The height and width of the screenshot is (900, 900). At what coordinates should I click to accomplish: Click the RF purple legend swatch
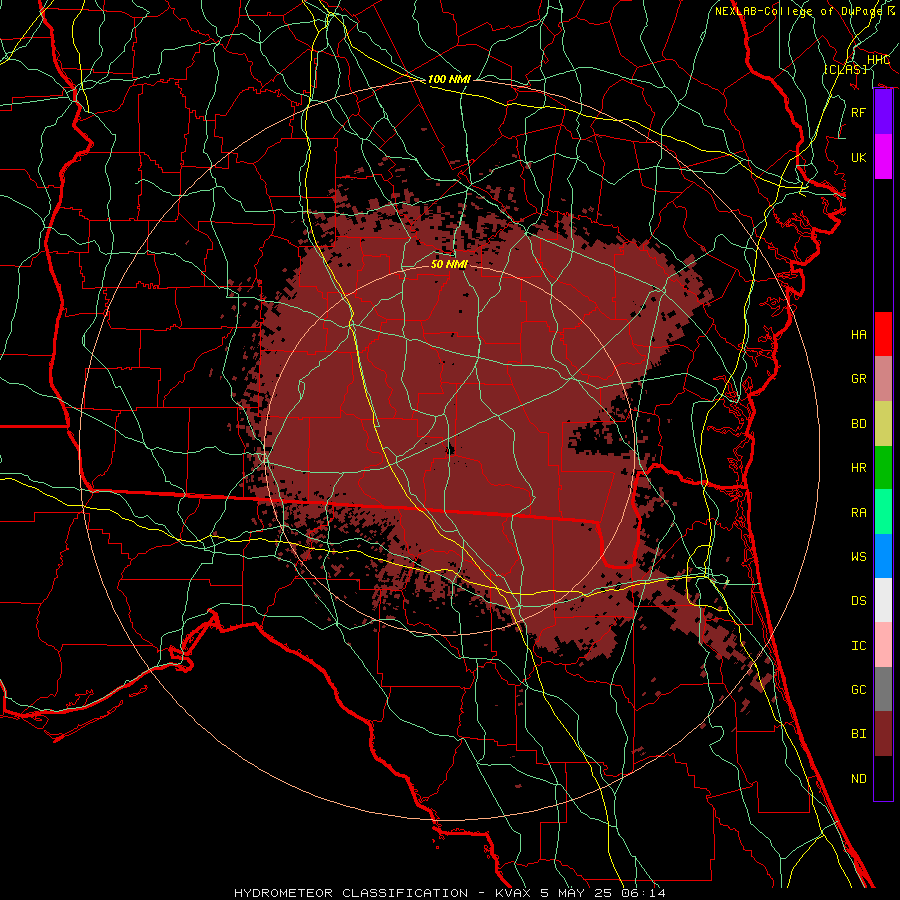(x=883, y=112)
